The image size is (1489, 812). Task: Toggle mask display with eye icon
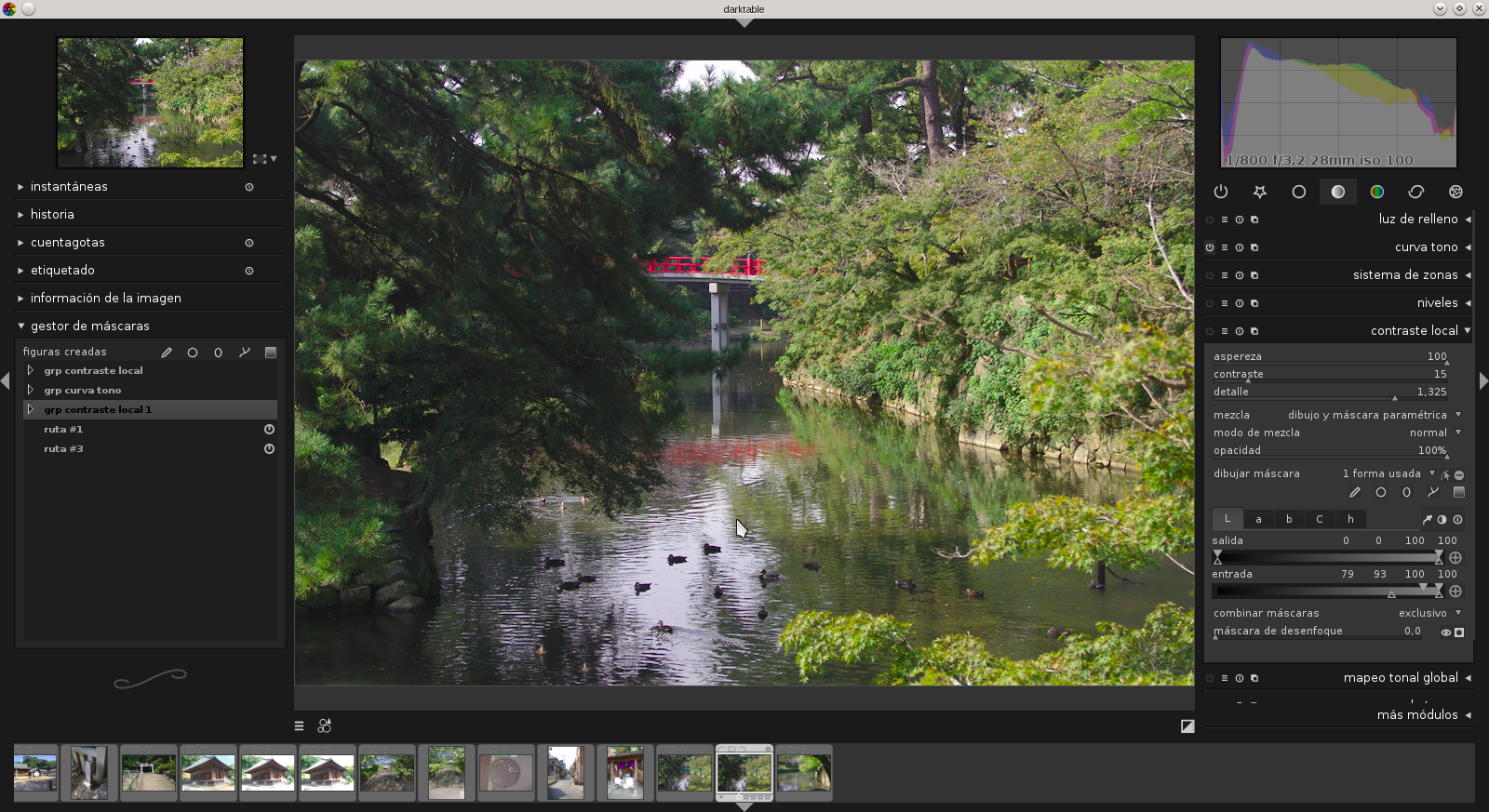click(1446, 632)
